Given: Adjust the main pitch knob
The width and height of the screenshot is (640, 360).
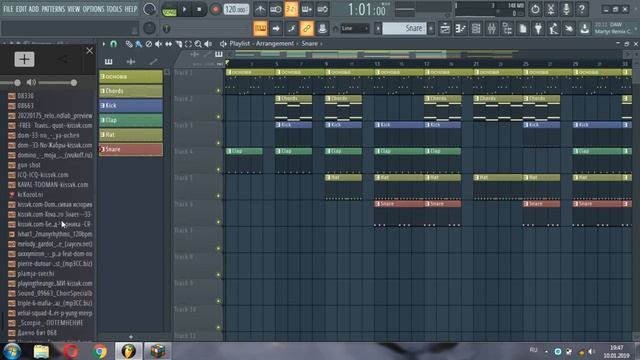Looking at the screenshot, I should [x=149, y=28].
